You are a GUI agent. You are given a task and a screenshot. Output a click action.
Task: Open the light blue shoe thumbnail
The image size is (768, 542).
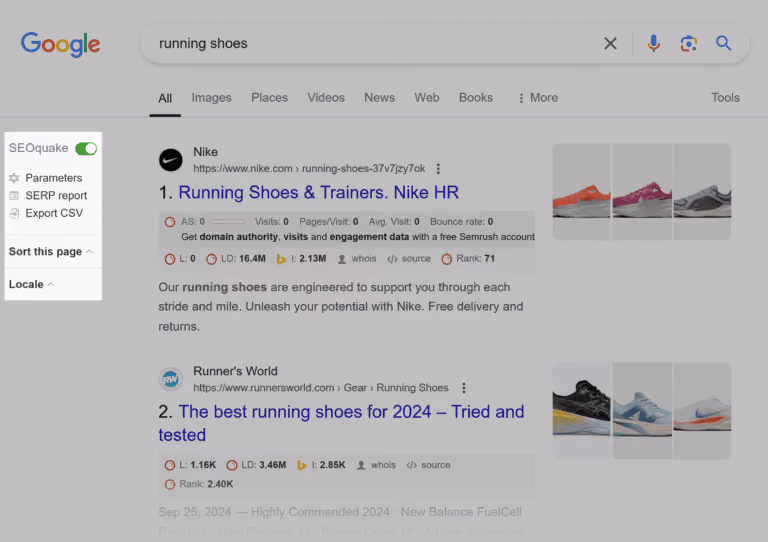point(642,411)
